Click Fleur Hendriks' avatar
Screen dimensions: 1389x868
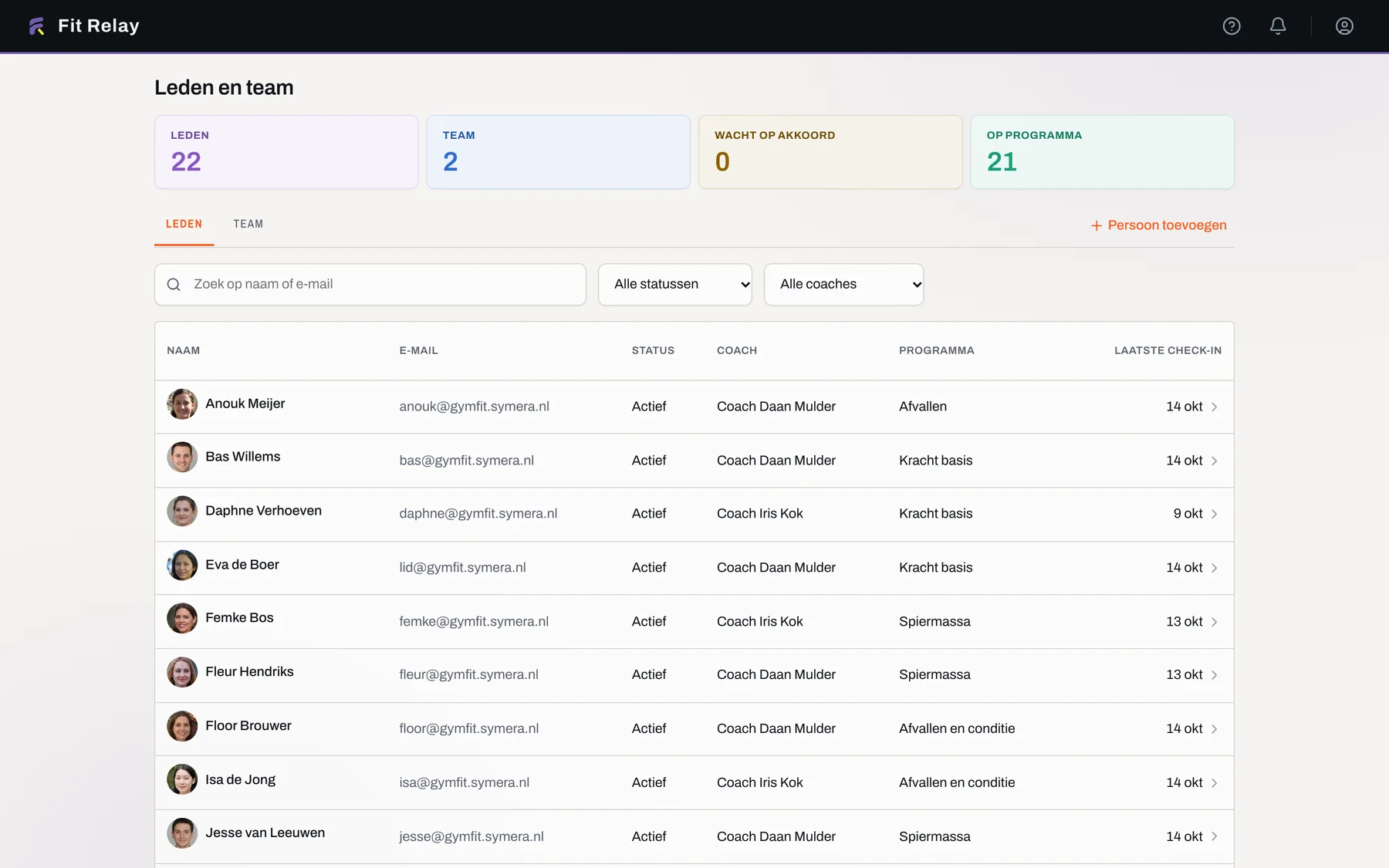(182, 672)
